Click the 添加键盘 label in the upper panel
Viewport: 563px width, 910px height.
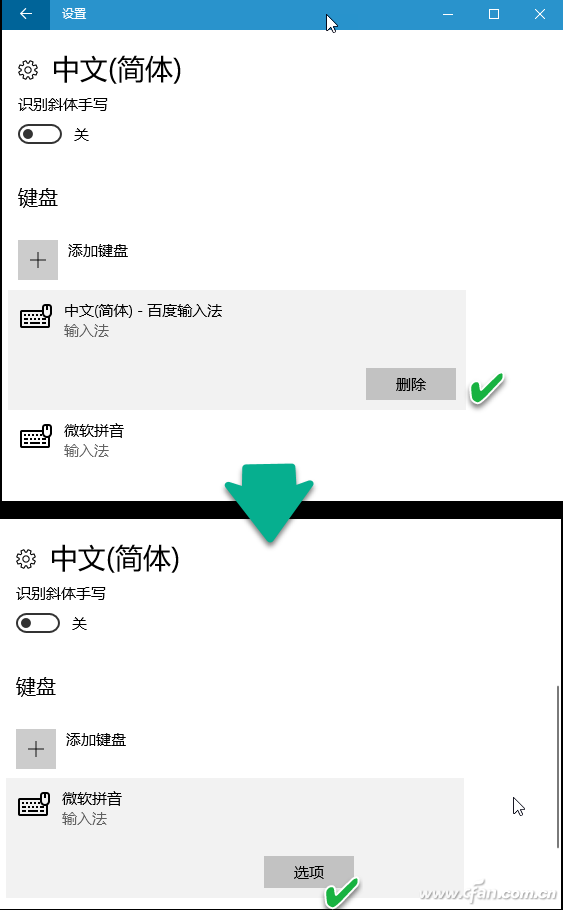(x=98, y=251)
